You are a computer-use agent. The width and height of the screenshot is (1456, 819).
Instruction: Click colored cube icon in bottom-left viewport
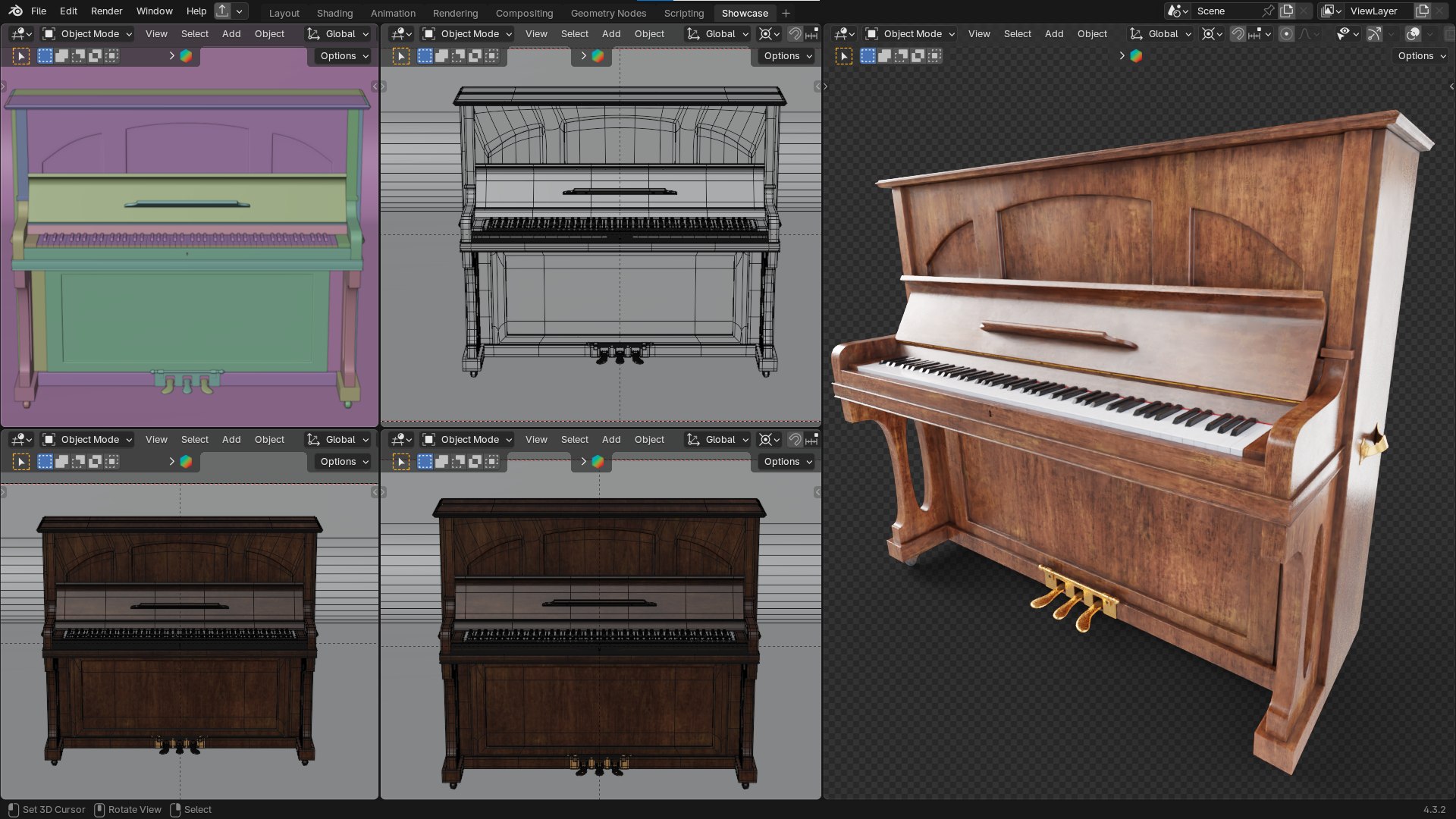click(x=186, y=461)
